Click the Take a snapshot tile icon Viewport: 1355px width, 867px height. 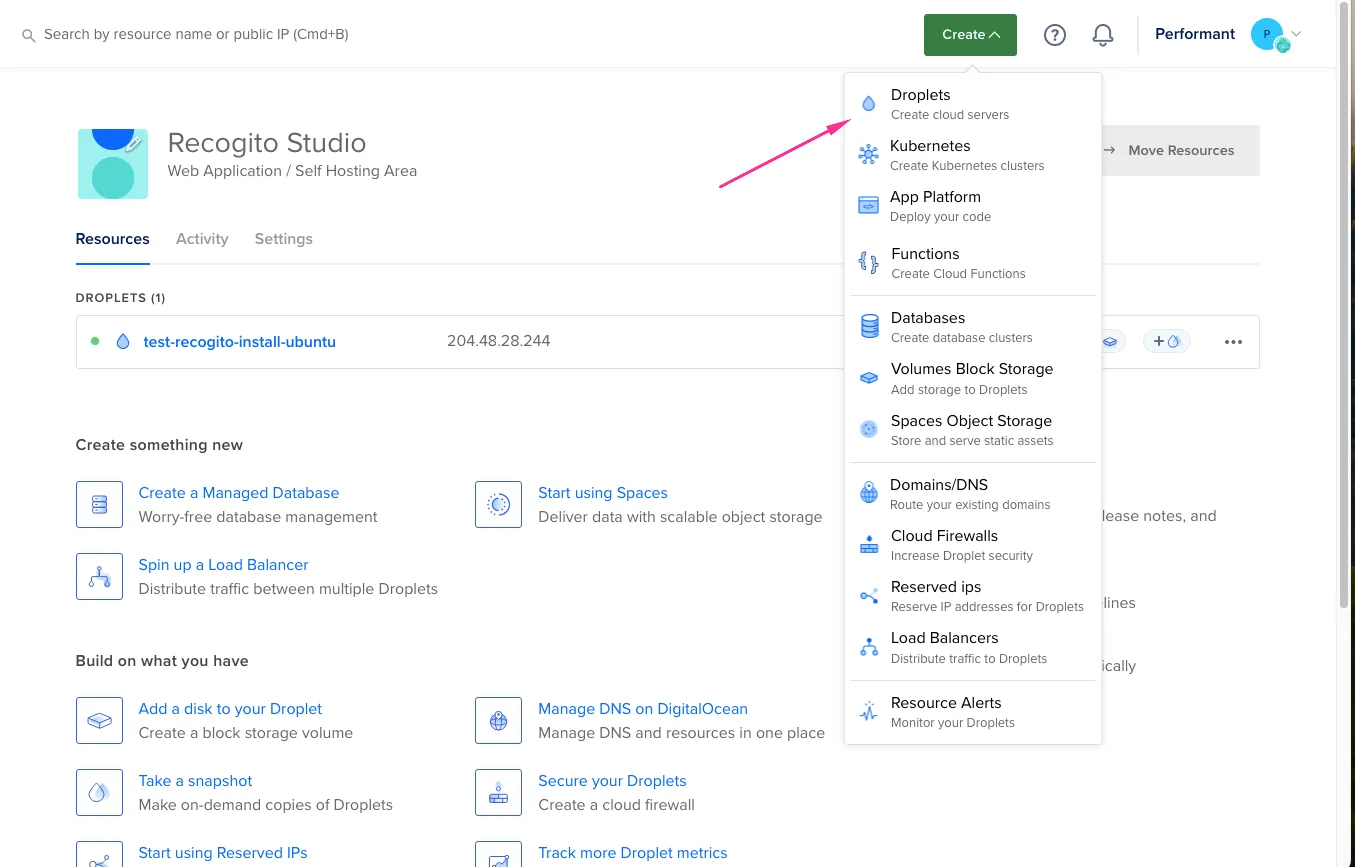(99, 792)
